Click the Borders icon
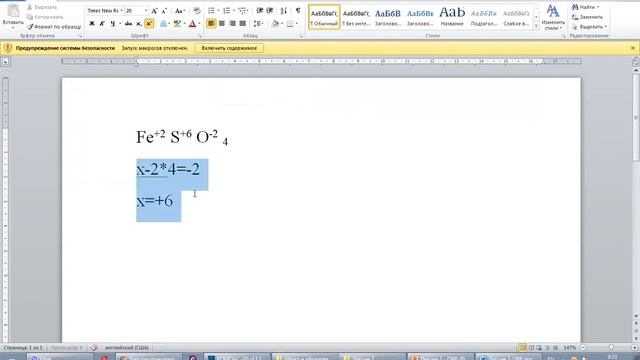Viewport: 640px width, 360px height. pyautogui.click(x=290, y=24)
